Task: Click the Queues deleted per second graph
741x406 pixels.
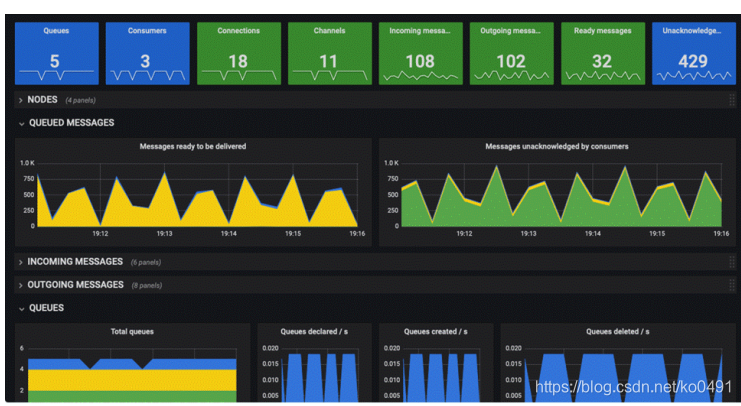Action: point(623,376)
